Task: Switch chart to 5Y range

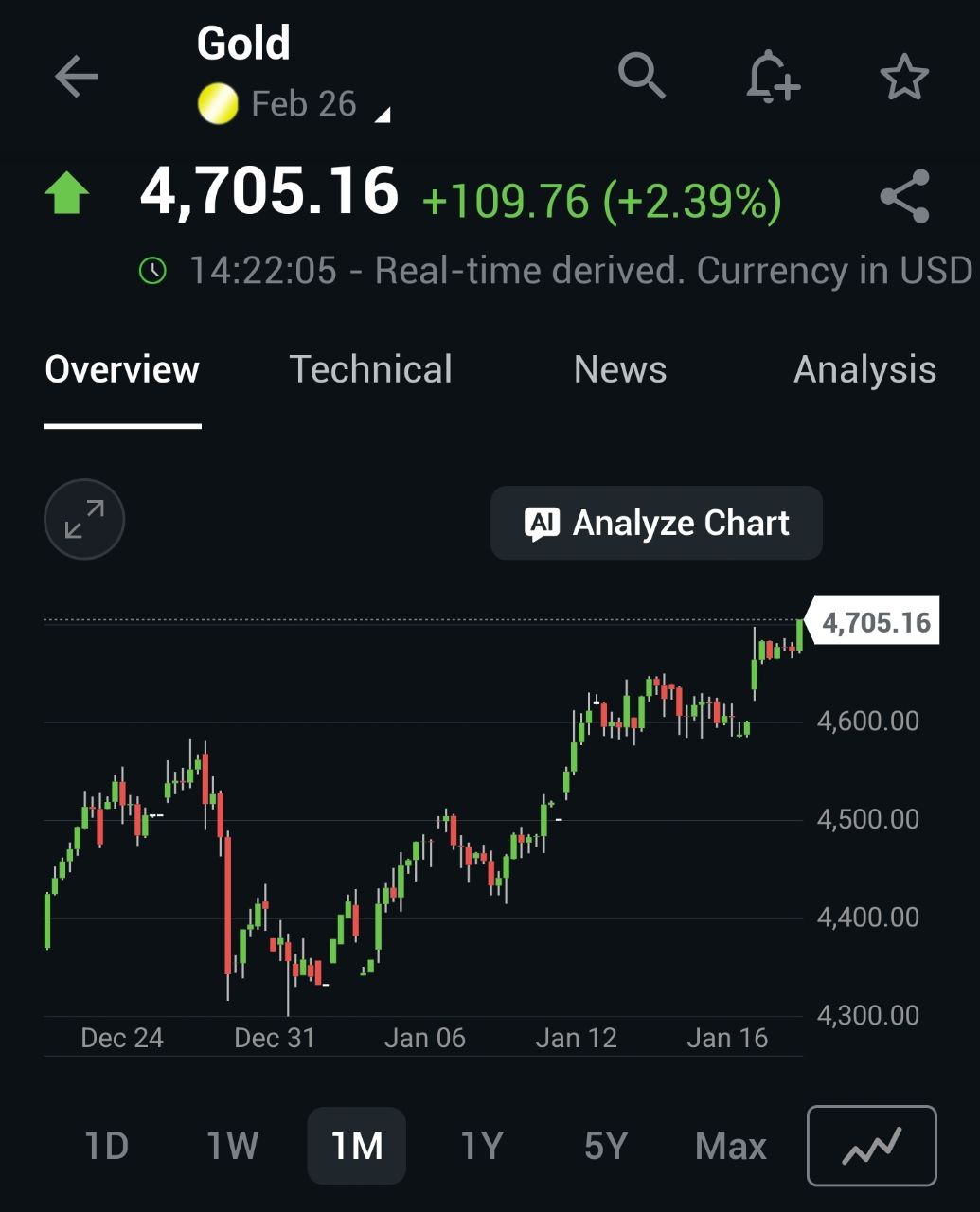Action: (606, 1146)
